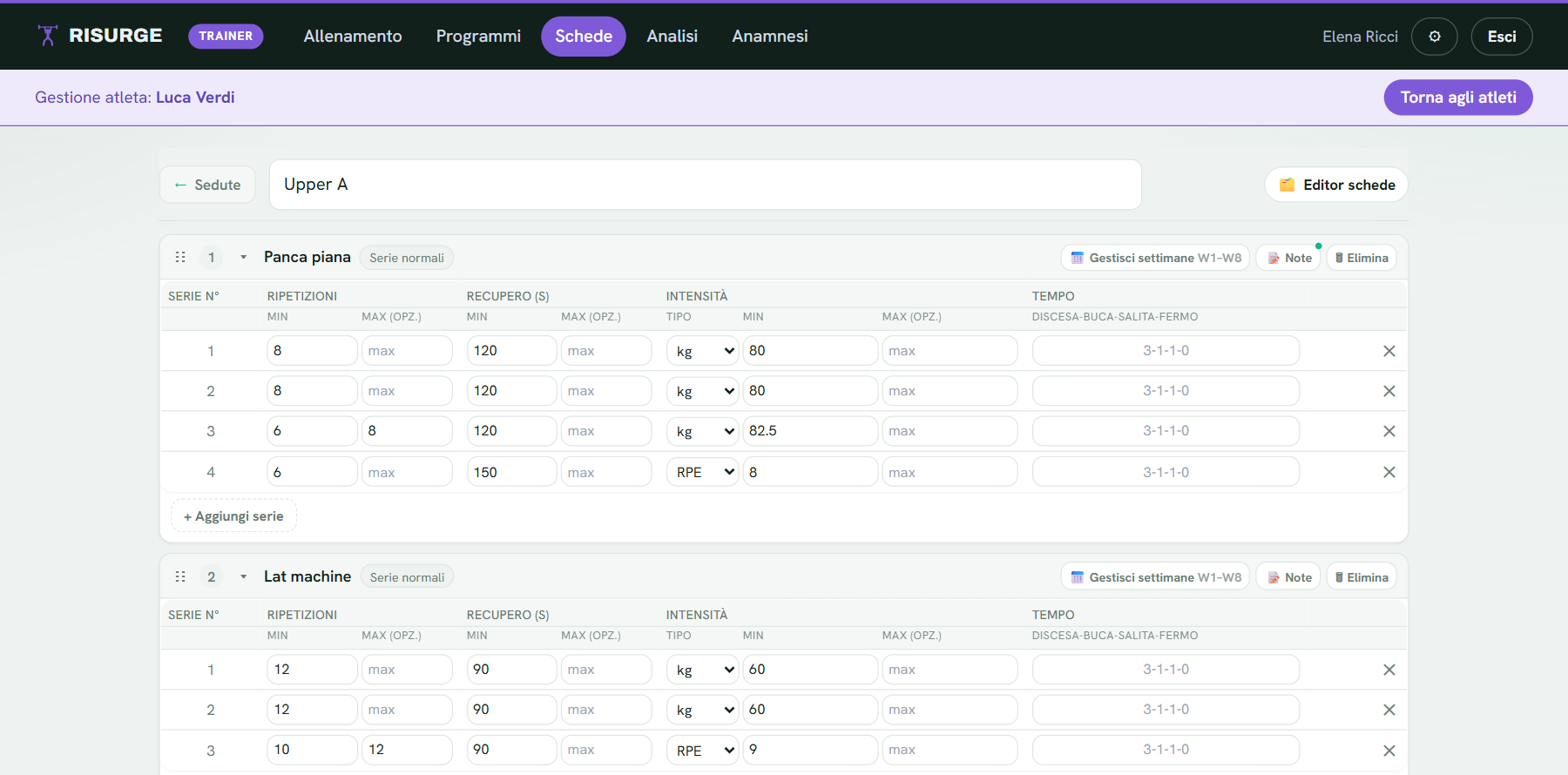Collapse the Panca piana exercise arrow
Screen dimensions: 1568x775
(x=243, y=257)
